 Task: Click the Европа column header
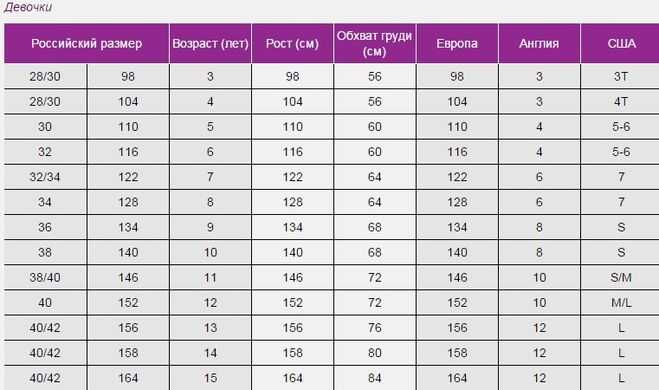[457, 43]
